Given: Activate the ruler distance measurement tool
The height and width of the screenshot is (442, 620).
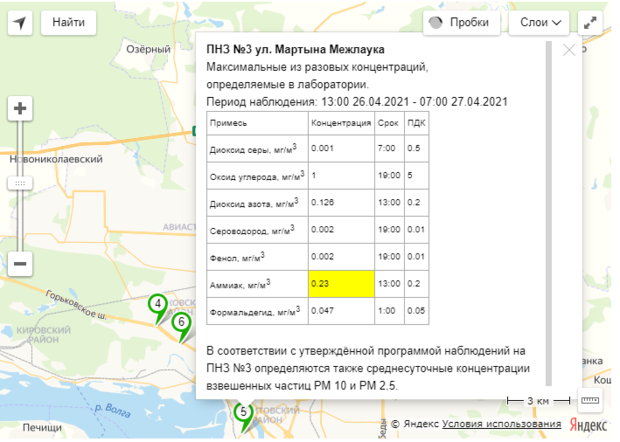Looking at the screenshot, I should [x=590, y=401].
